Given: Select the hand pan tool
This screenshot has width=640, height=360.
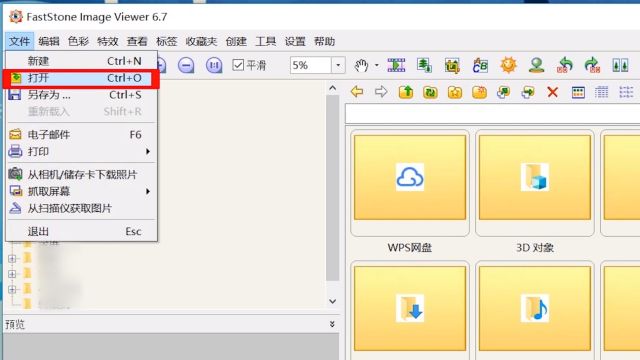Looking at the screenshot, I should (361, 65).
